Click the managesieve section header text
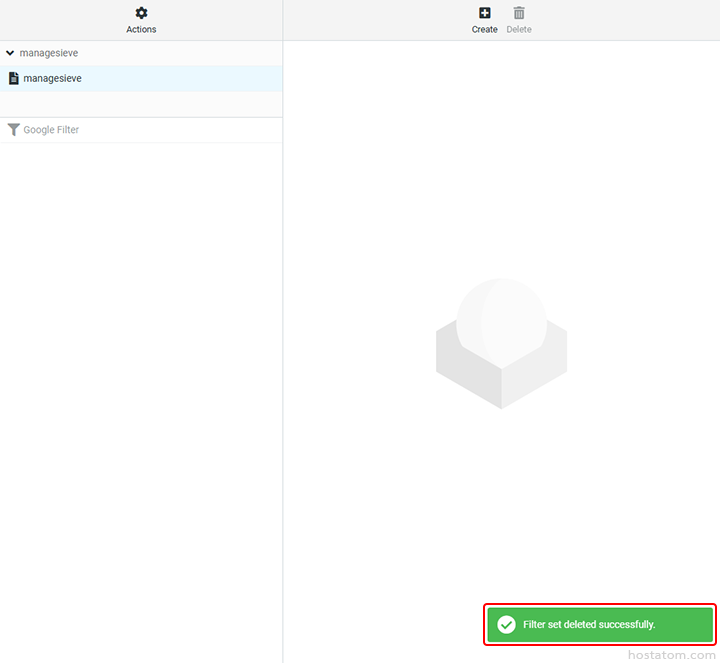 tap(50, 52)
